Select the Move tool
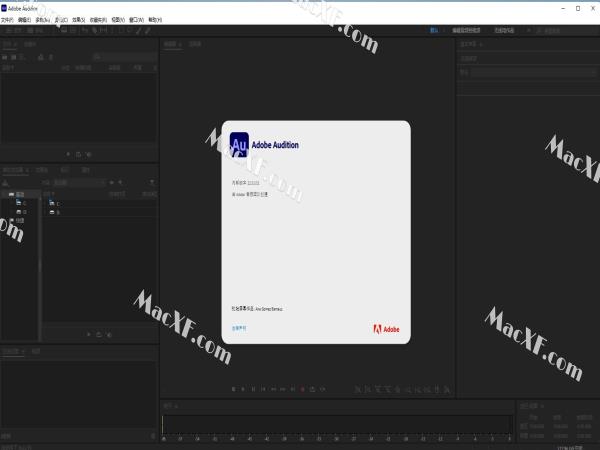Screen dimensions: 600x450 tap(85, 30)
